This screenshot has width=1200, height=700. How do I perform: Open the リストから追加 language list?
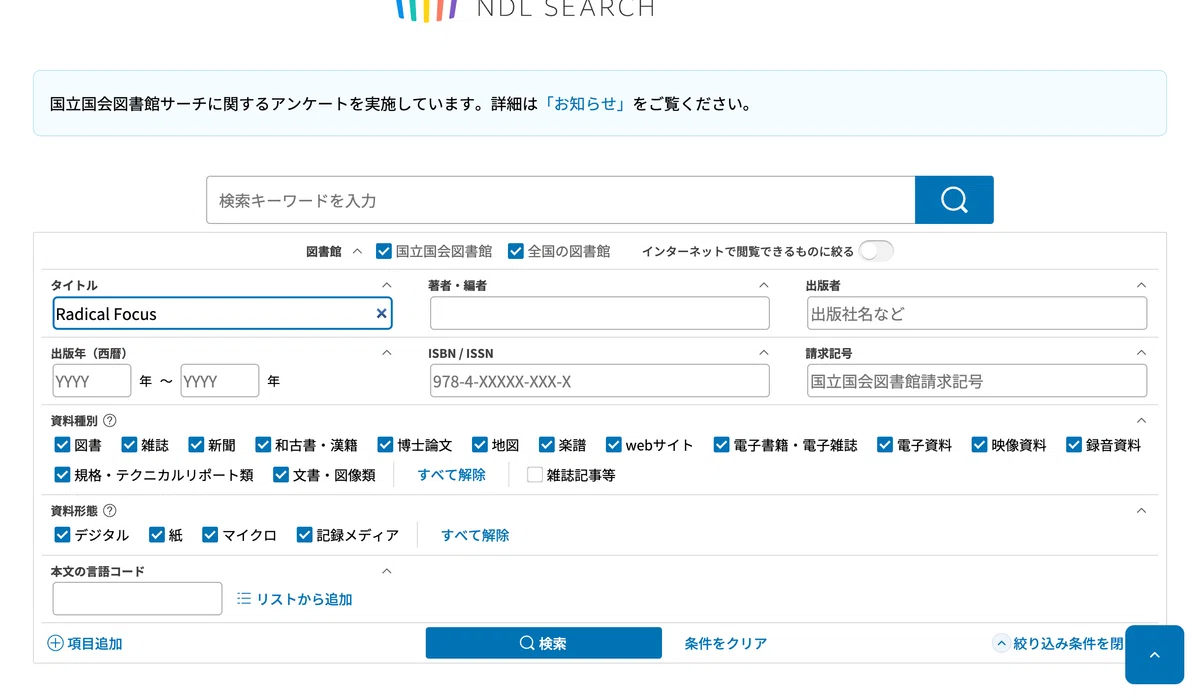tap(295, 599)
